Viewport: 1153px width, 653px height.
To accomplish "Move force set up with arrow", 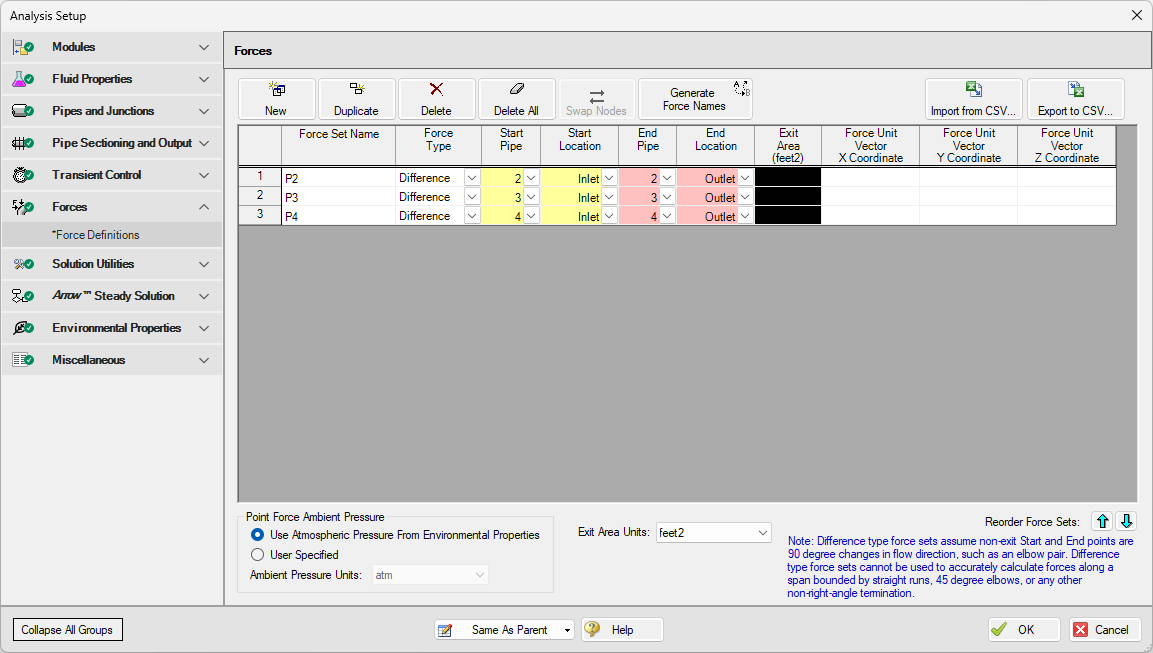I will (1102, 521).
